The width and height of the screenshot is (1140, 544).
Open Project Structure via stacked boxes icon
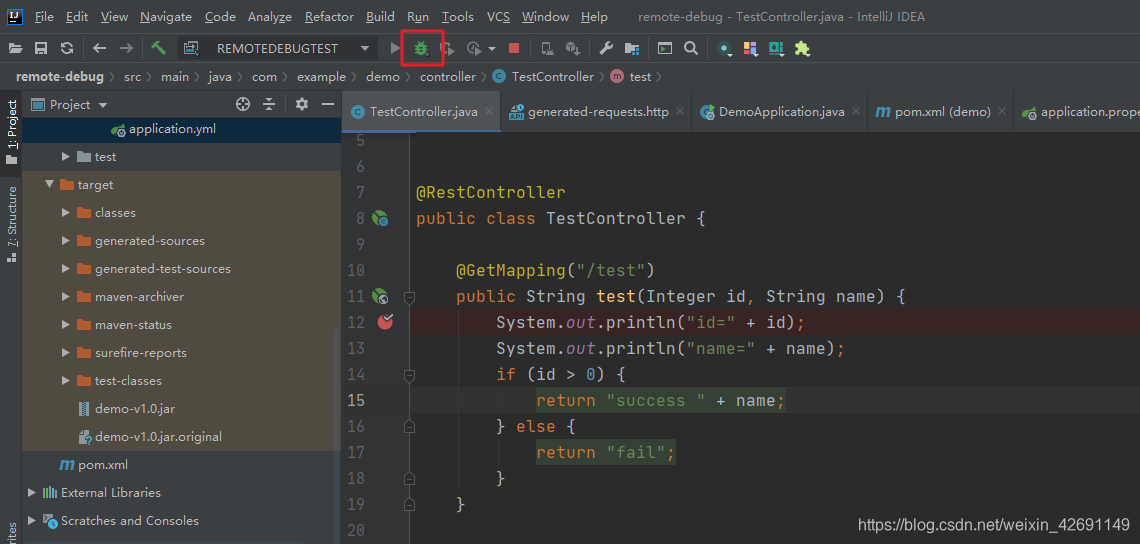(x=573, y=49)
